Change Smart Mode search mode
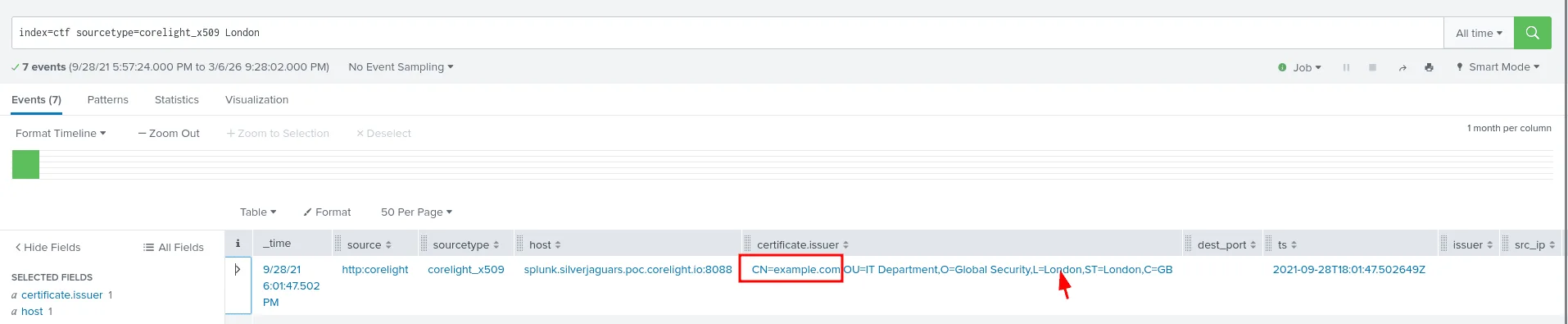Viewport: 1568px width, 324px height. point(1498,67)
